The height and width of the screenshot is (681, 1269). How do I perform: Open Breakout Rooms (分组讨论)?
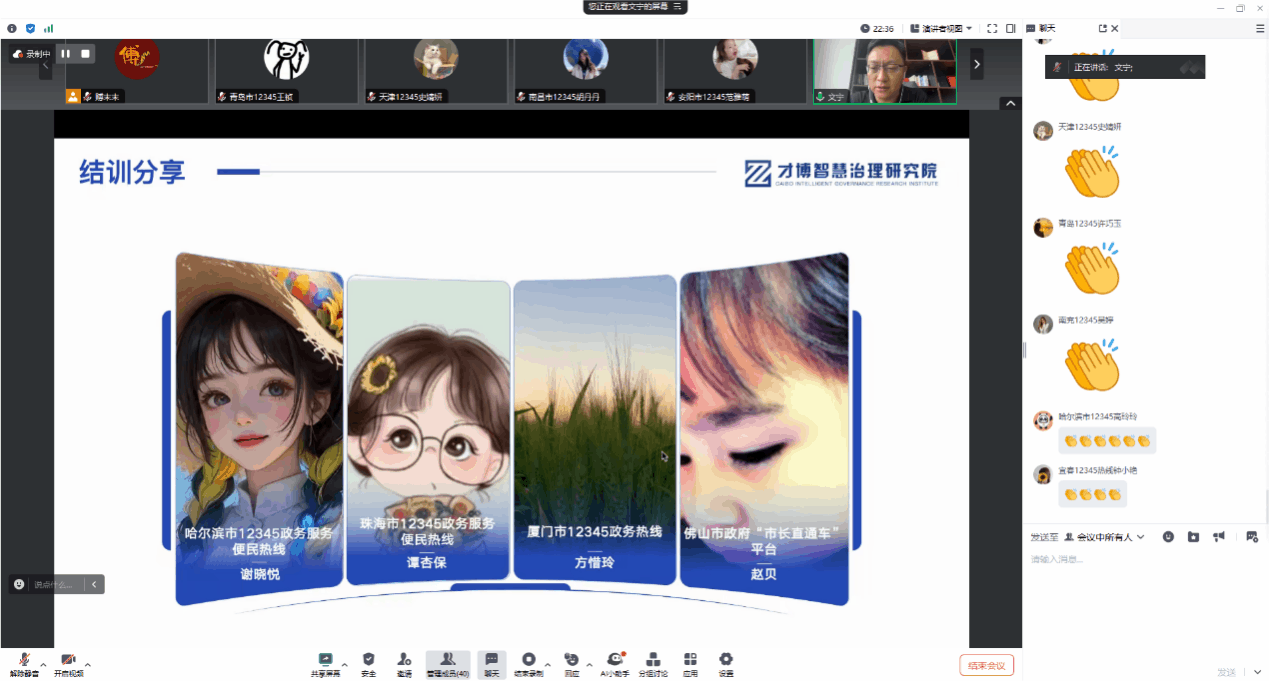click(653, 663)
